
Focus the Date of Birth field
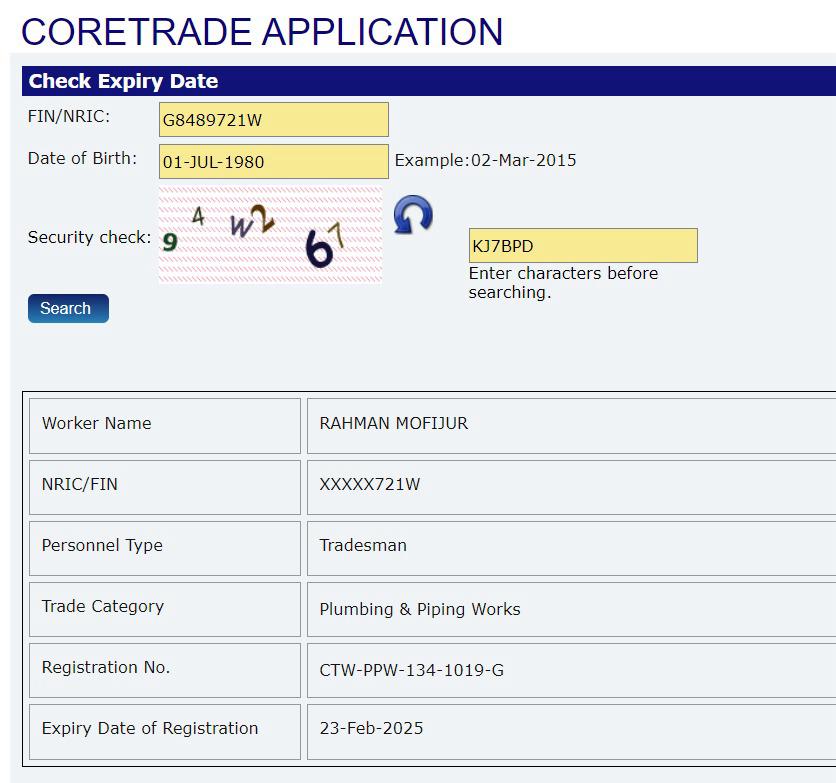(273, 161)
